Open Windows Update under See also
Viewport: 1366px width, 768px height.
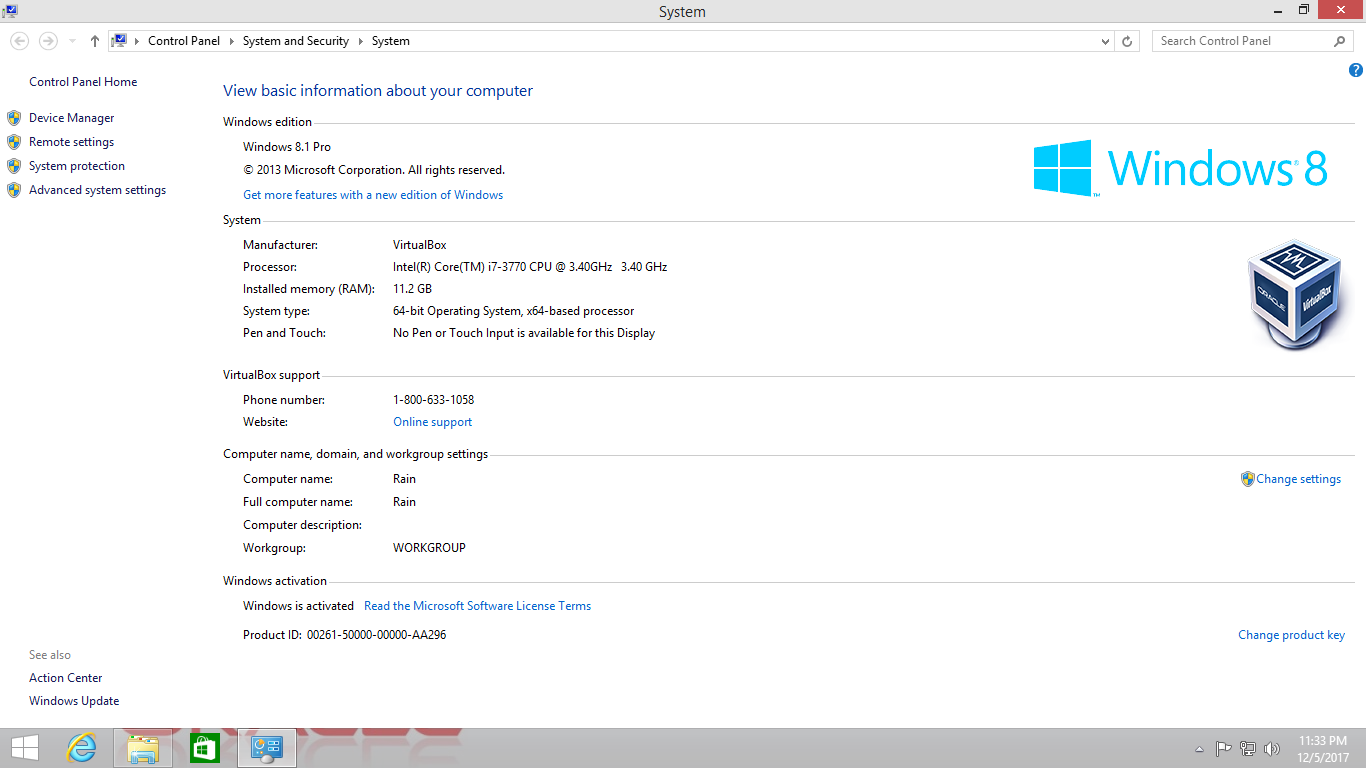pos(74,701)
